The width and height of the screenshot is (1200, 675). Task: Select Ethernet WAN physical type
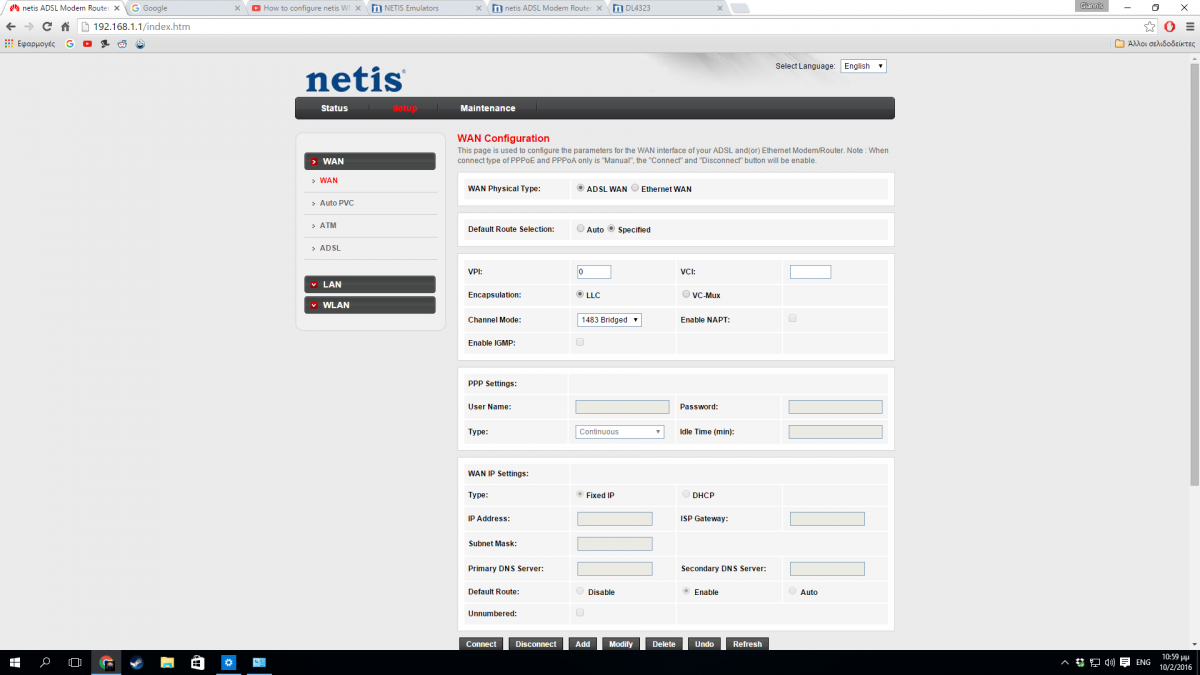635,188
